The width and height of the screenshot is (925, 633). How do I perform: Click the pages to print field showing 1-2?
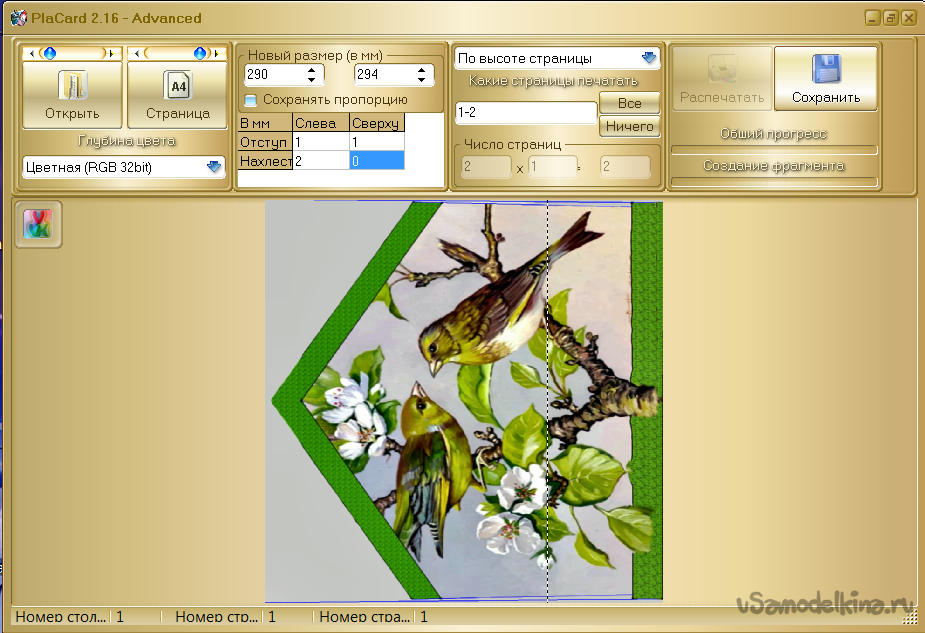tap(525, 113)
